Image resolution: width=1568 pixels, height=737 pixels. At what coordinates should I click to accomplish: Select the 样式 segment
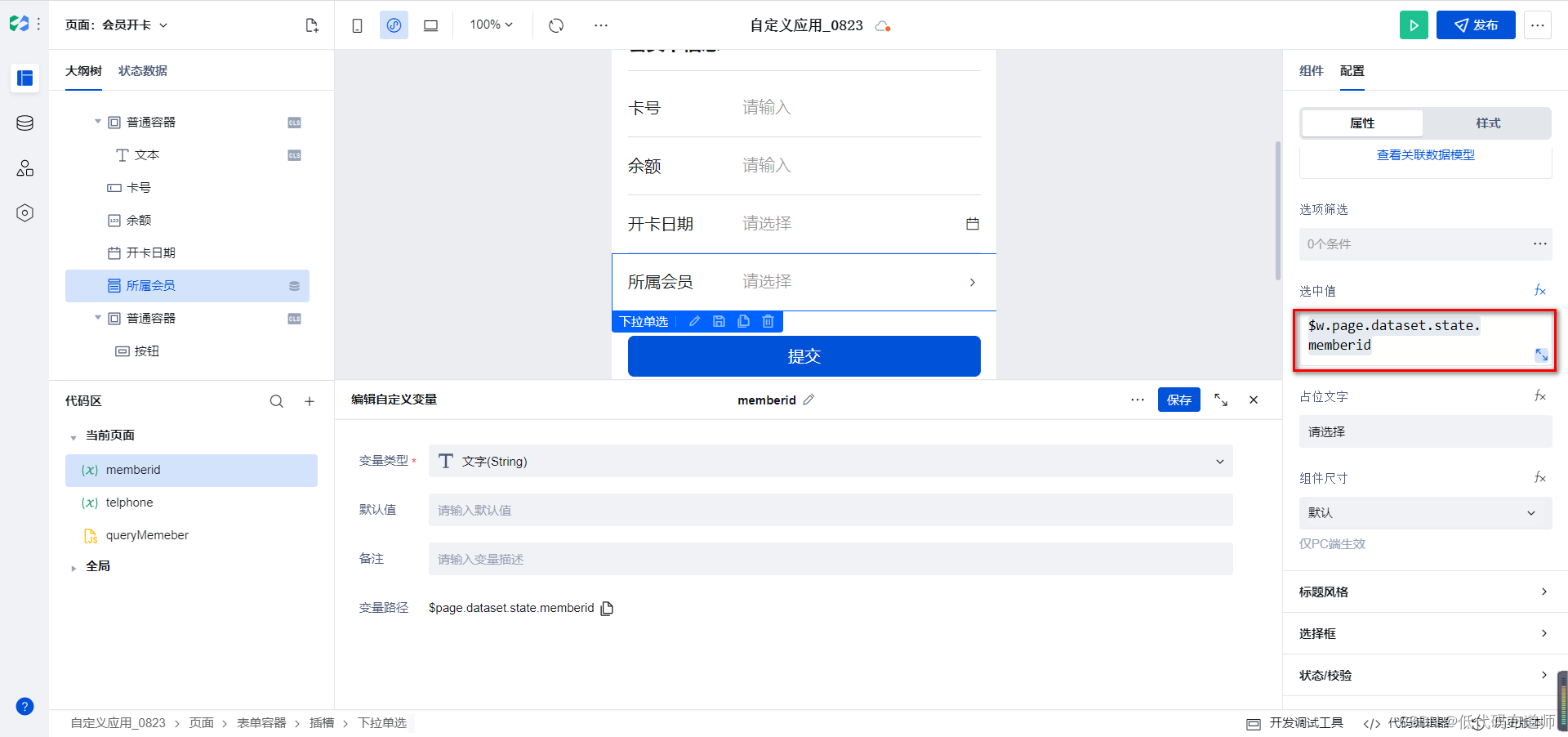(1487, 123)
